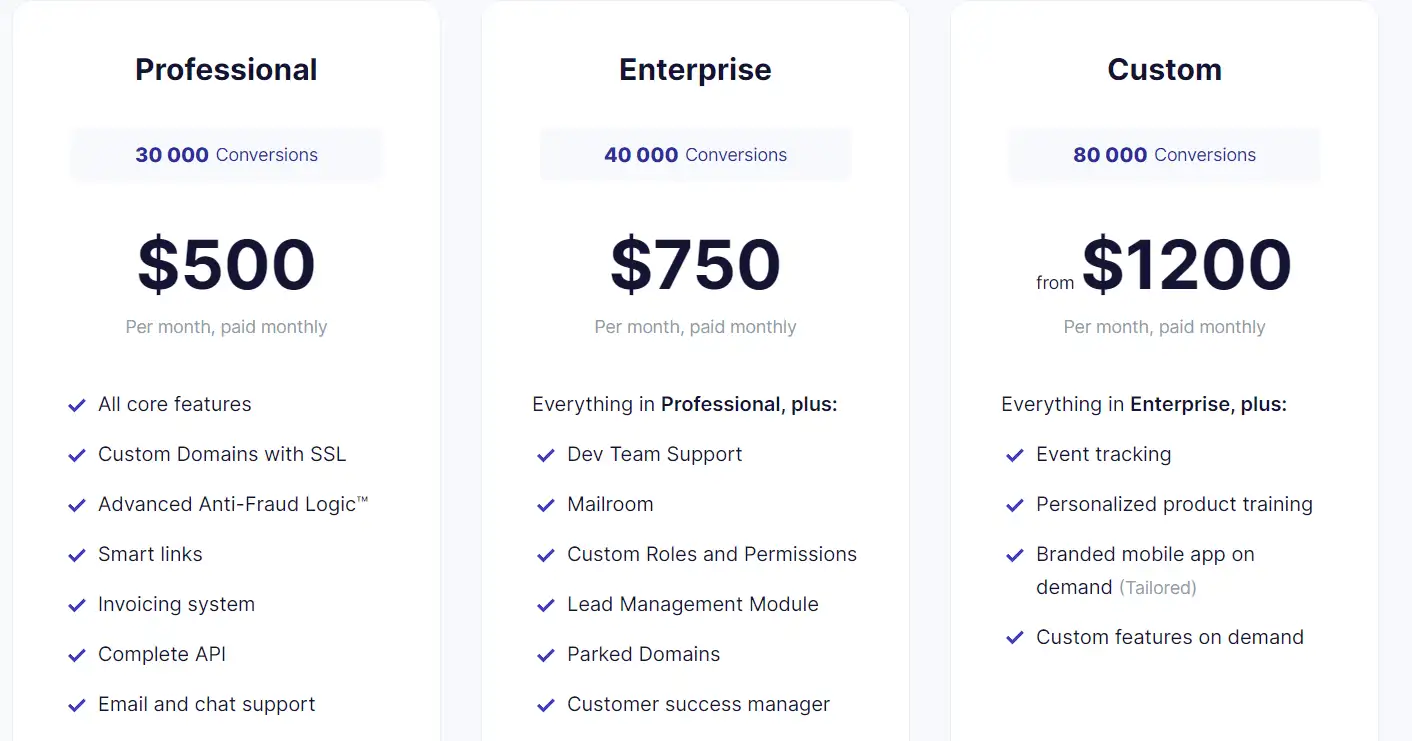Image resolution: width=1412 pixels, height=741 pixels.
Task: Click the 30 000 Conversions badge
Action: (226, 155)
